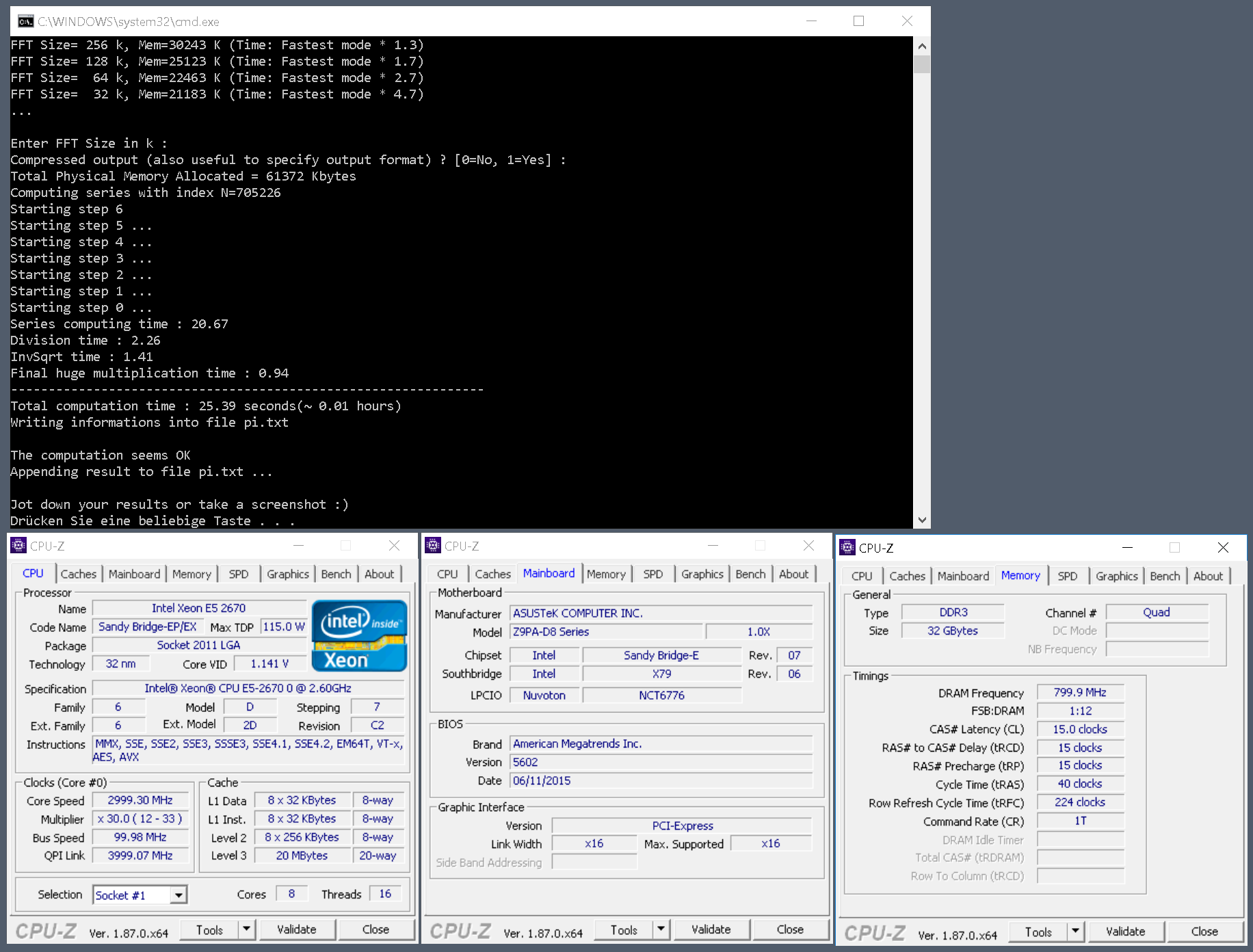The image size is (1253, 952).
Task: Select CPU tab in right CPU-Z window
Action: [x=862, y=576]
